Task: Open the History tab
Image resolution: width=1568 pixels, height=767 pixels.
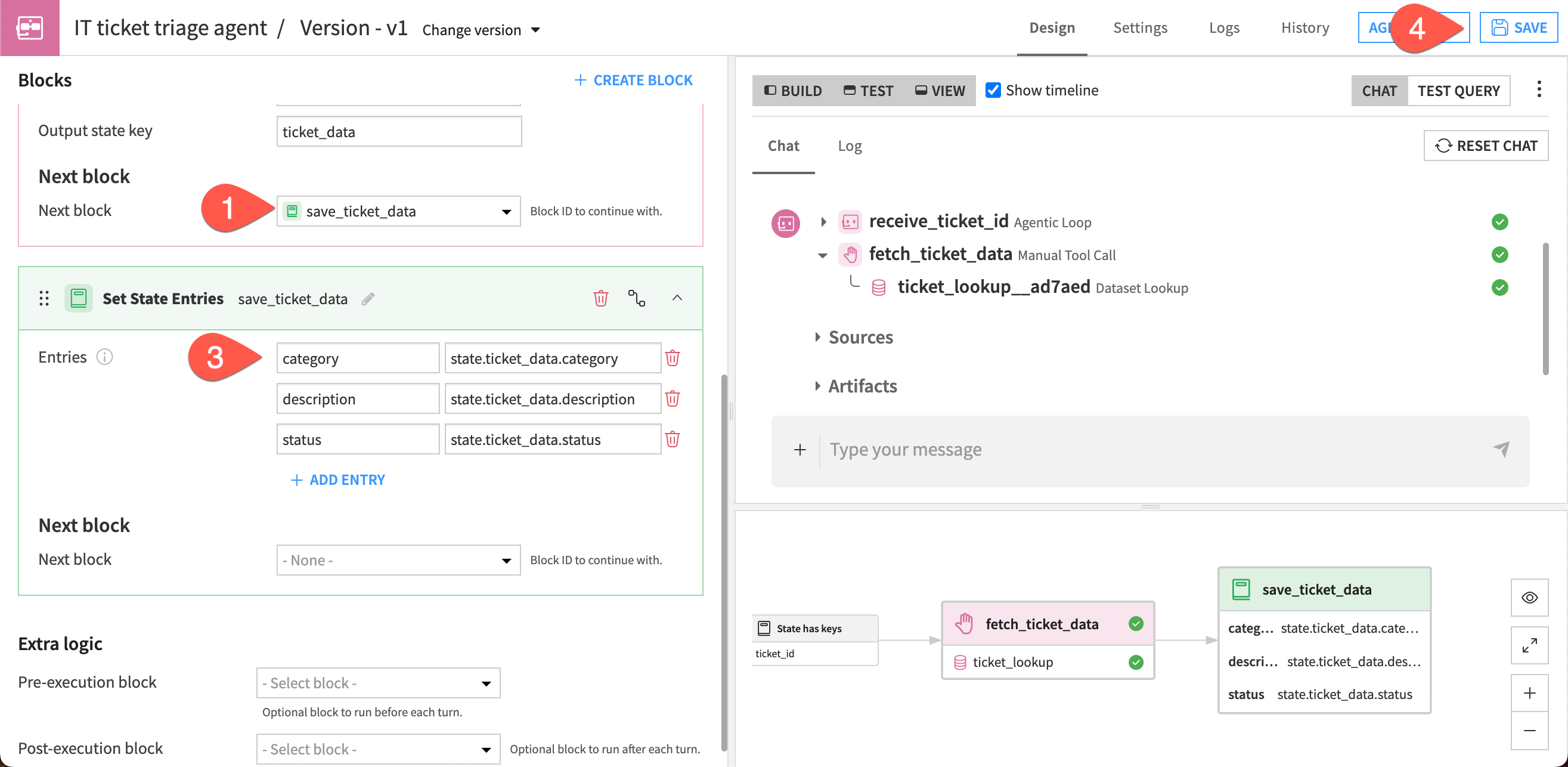Action: click(1304, 27)
